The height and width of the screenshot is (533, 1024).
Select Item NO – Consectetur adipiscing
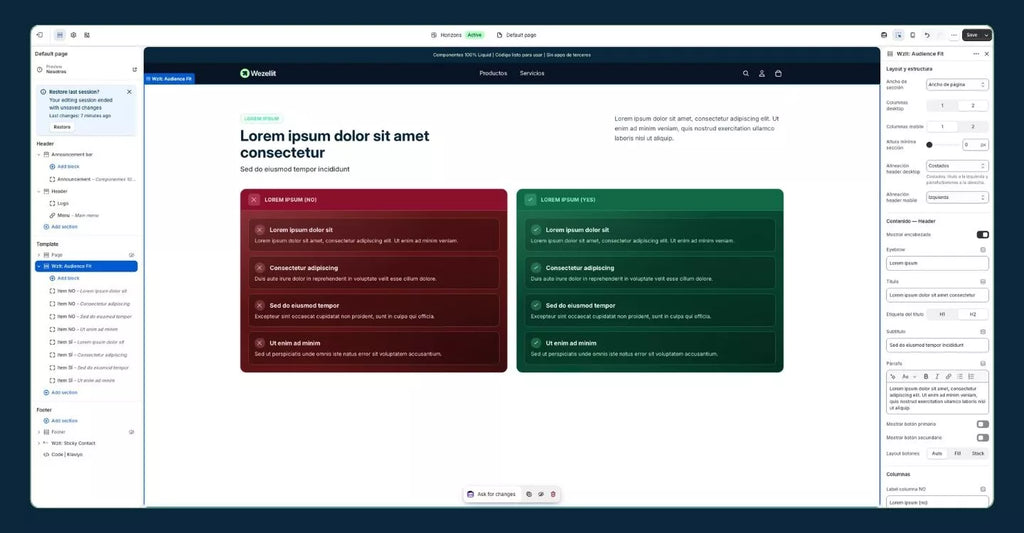pos(89,304)
